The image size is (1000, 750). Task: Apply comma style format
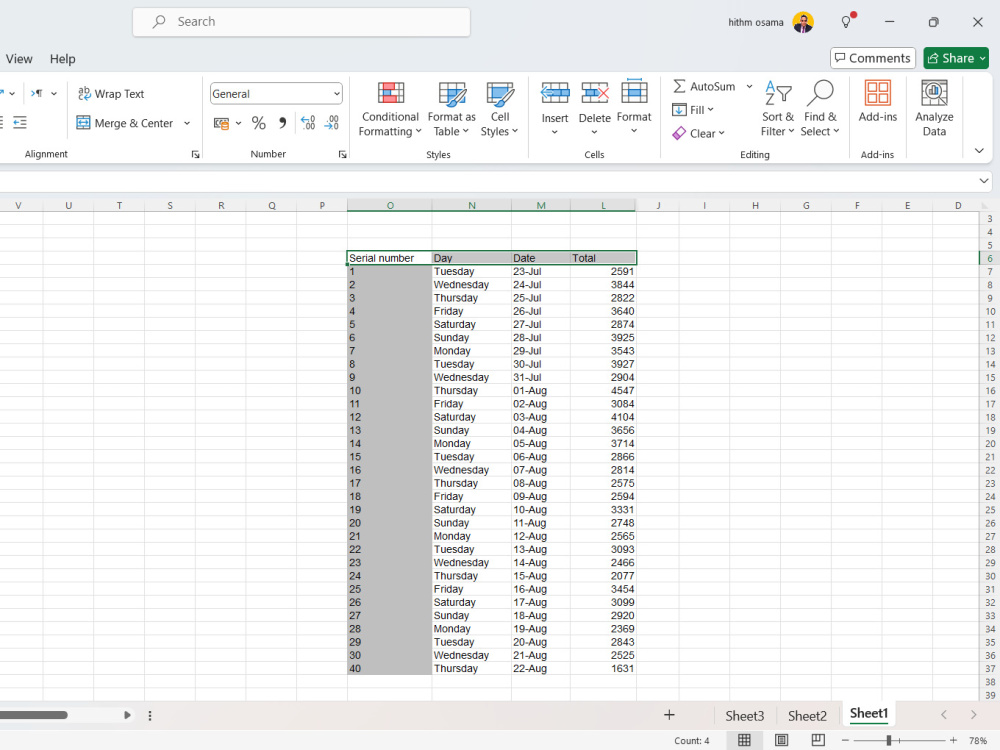coord(282,123)
